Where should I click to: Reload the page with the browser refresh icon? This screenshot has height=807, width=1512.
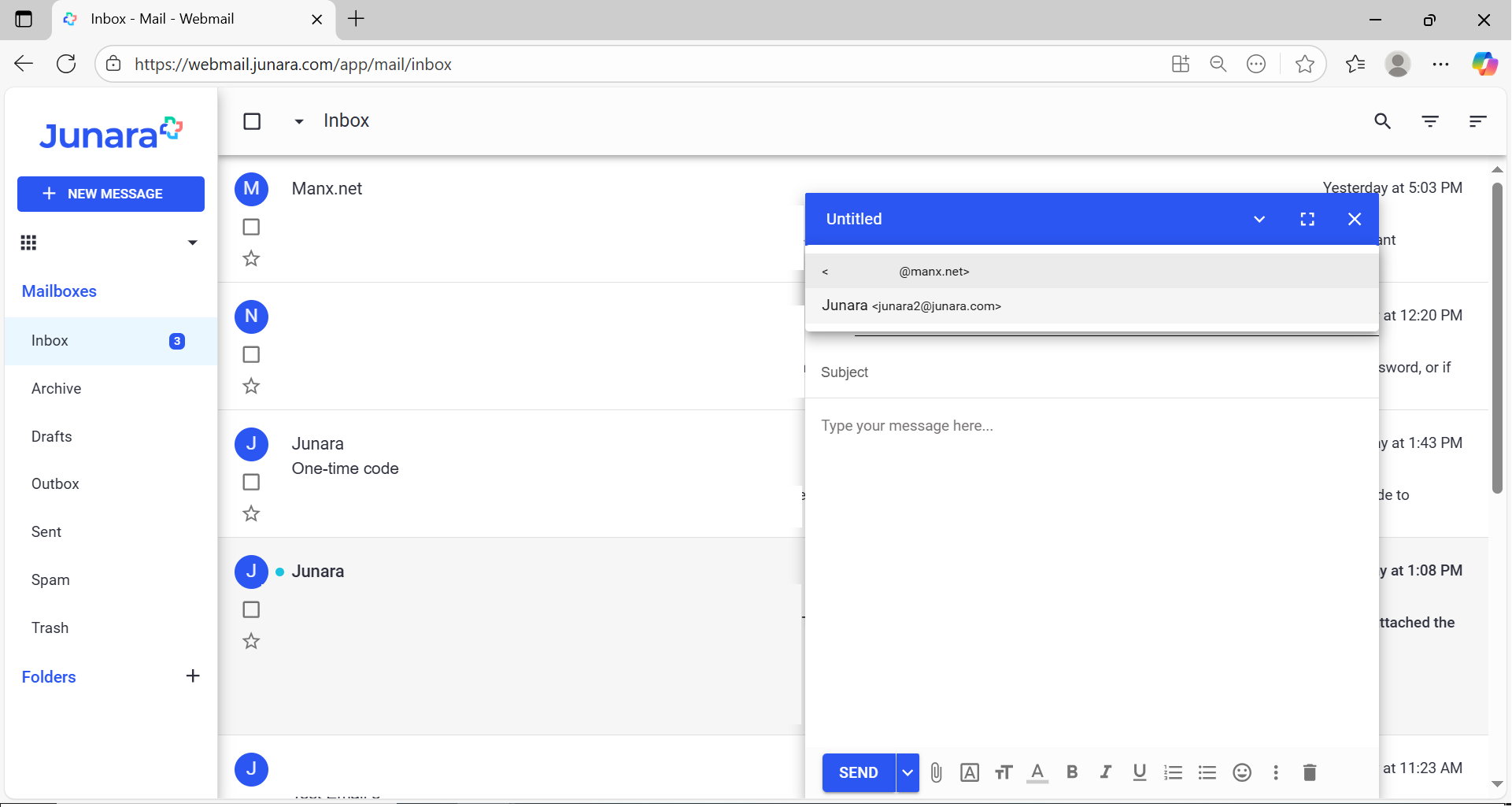66,64
